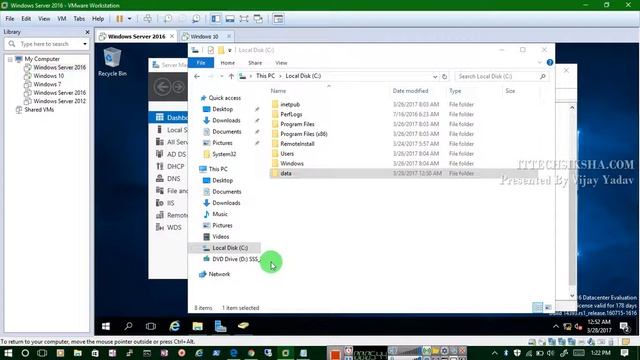Image resolution: width=640 pixels, height=360 pixels.
Task: Select the RemoteInstall folder
Action: coord(297,144)
